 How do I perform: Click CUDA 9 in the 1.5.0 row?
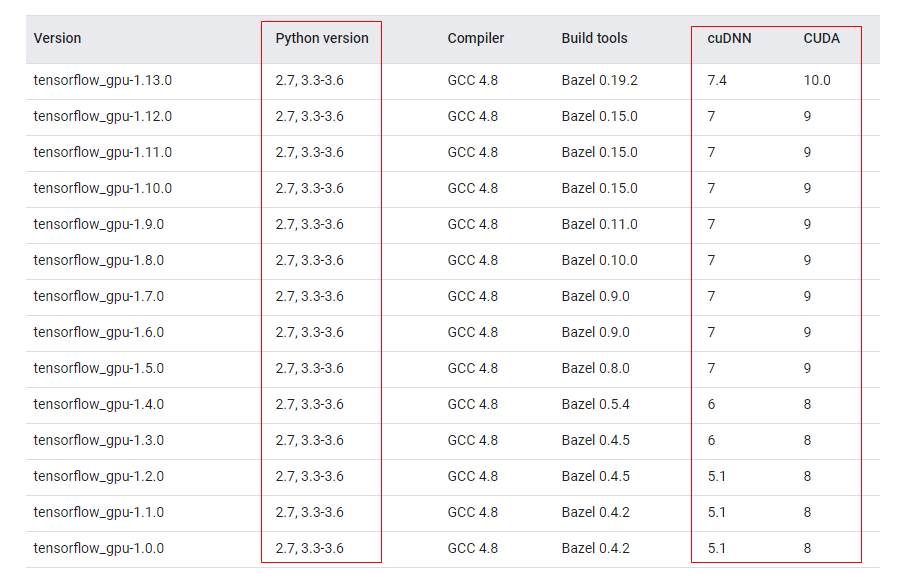[x=807, y=368]
